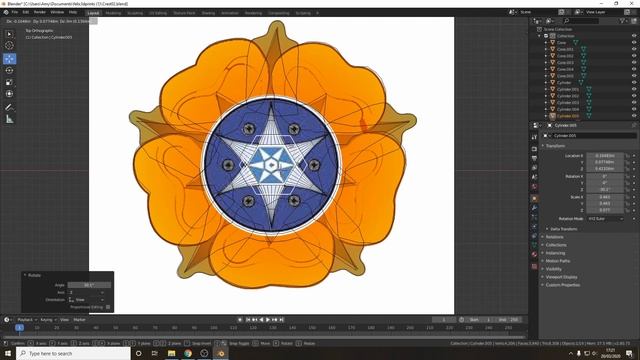Viewport: 640px width, 360px height.
Task: Click the Blender logo in the menu bar
Action: pyautogui.click(x=6, y=12)
